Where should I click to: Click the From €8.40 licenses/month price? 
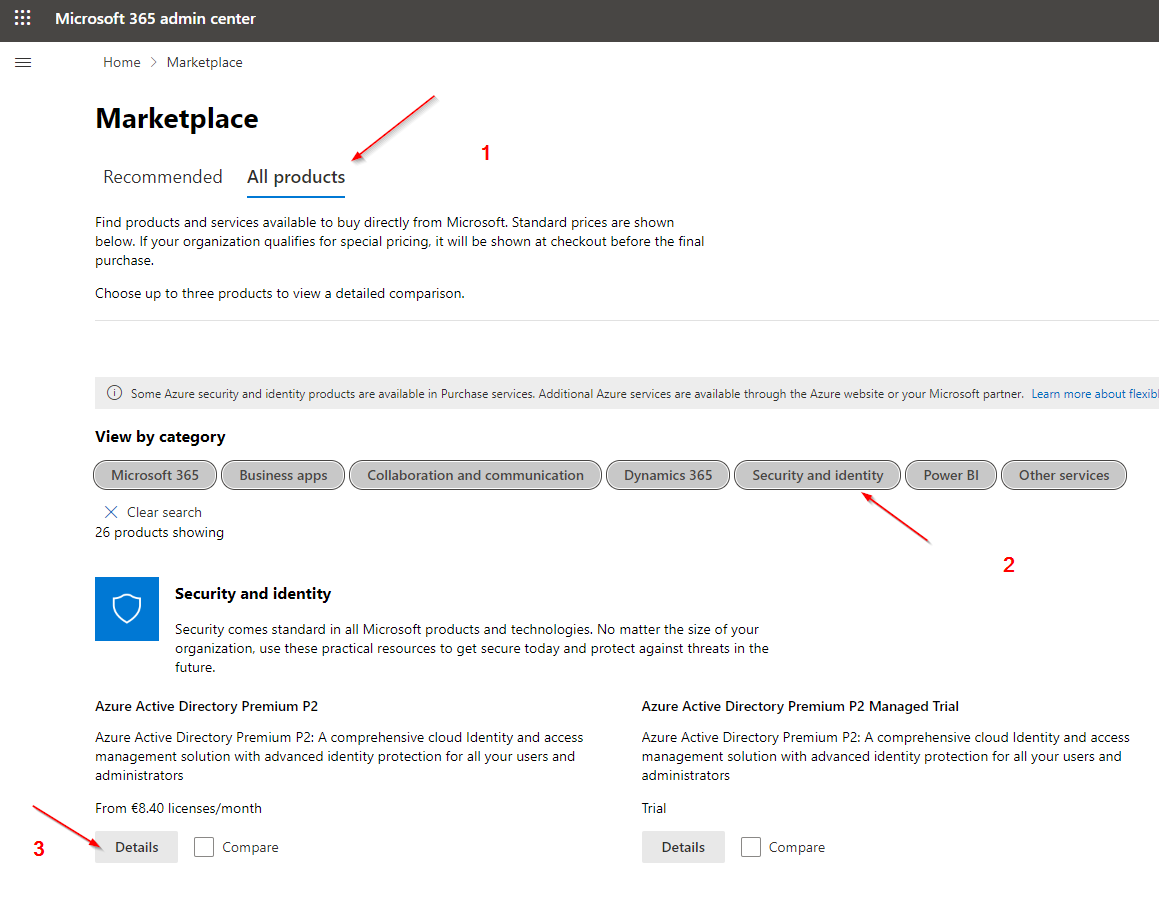click(x=178, y=809)
